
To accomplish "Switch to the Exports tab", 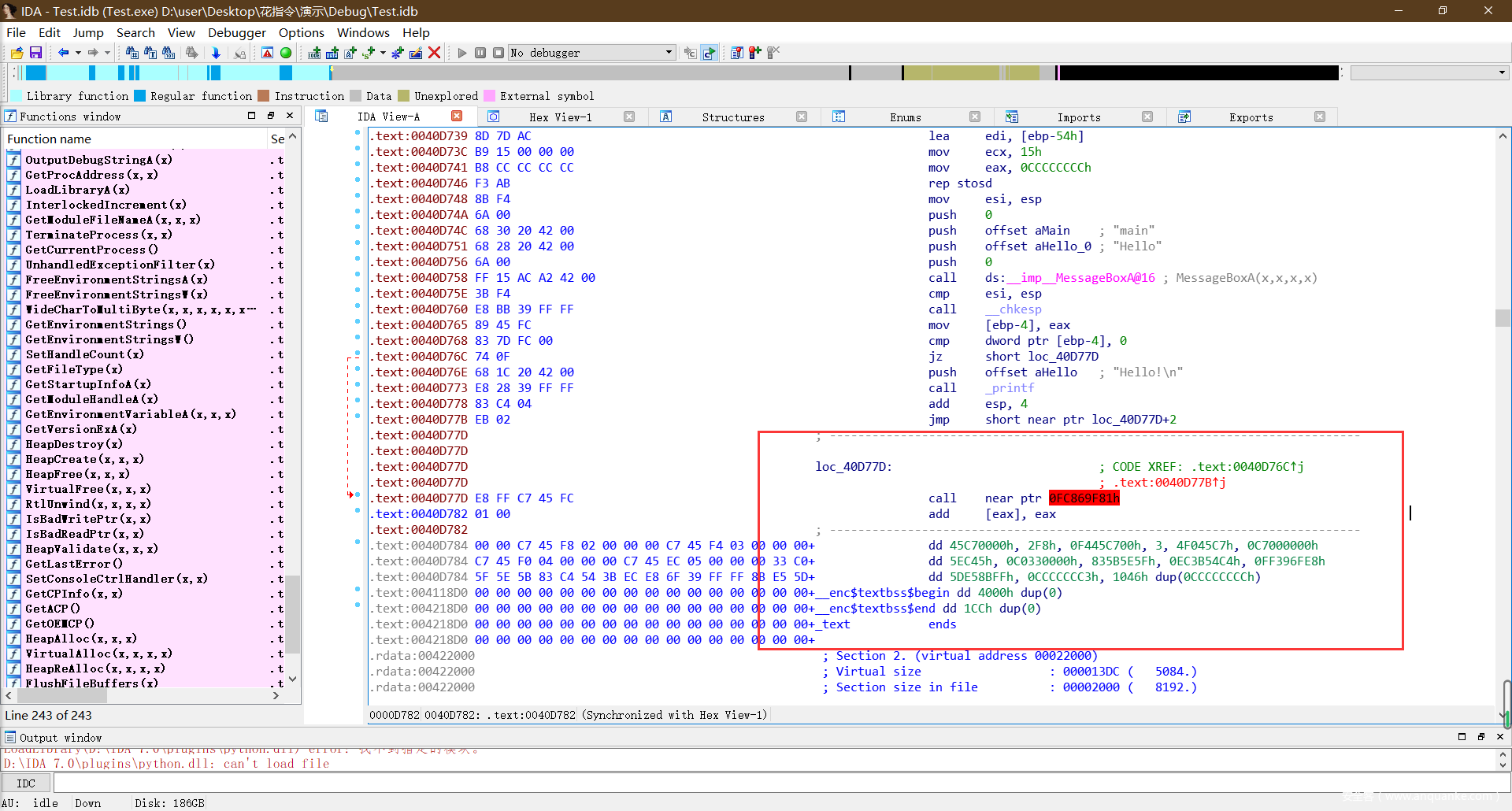I will click(x=1251, y=117).
